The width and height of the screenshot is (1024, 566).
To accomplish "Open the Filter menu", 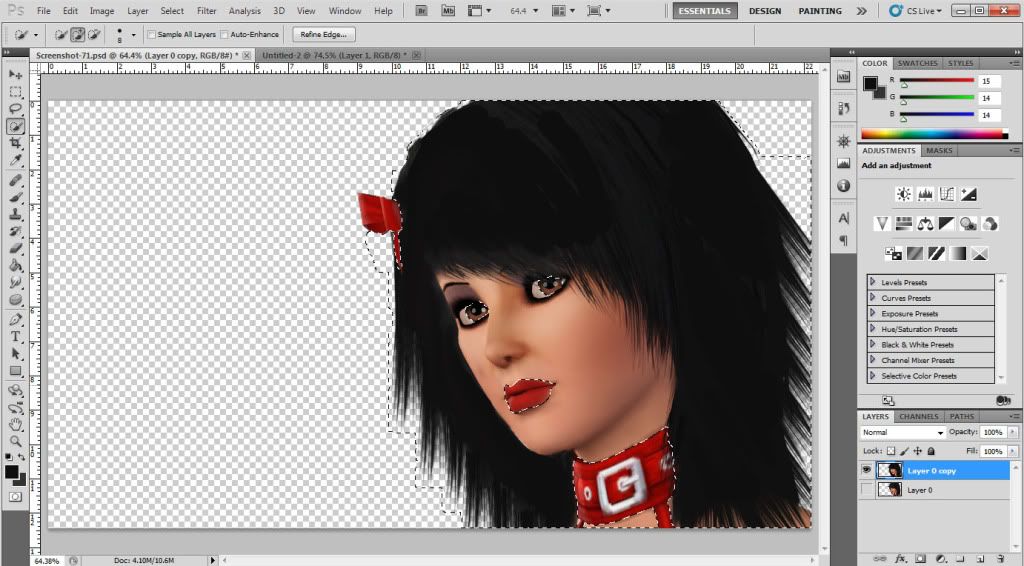I will (206, 11).
